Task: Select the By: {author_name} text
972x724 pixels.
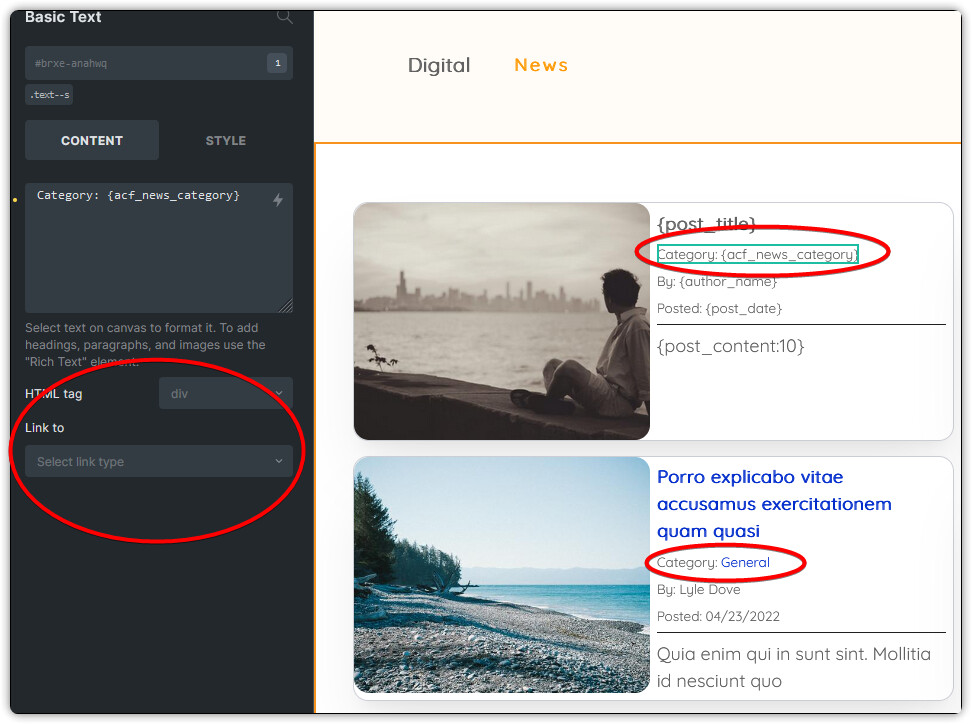Action: (x=717, y=281)
